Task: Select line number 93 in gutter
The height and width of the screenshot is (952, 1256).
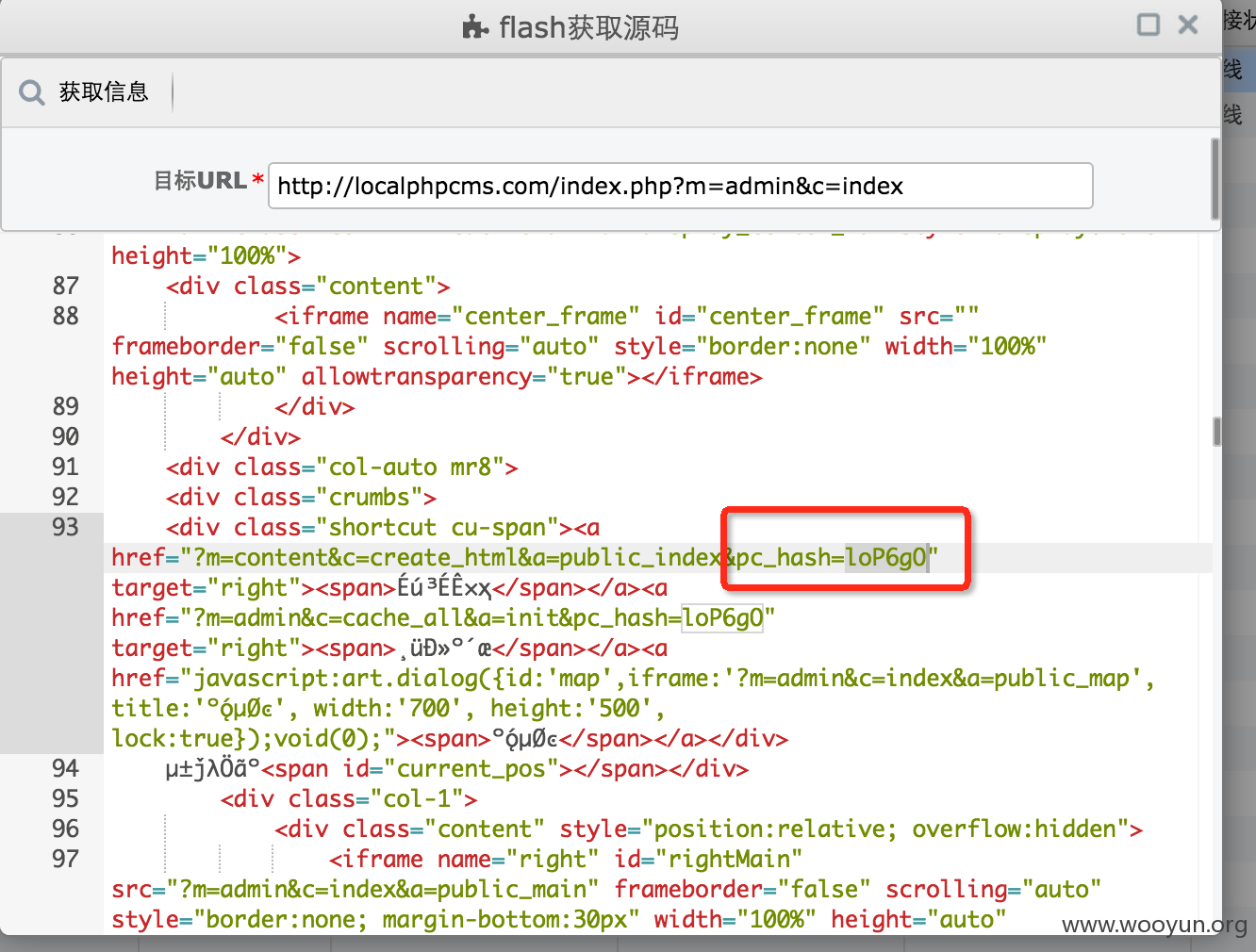Action: pos(66,527)
